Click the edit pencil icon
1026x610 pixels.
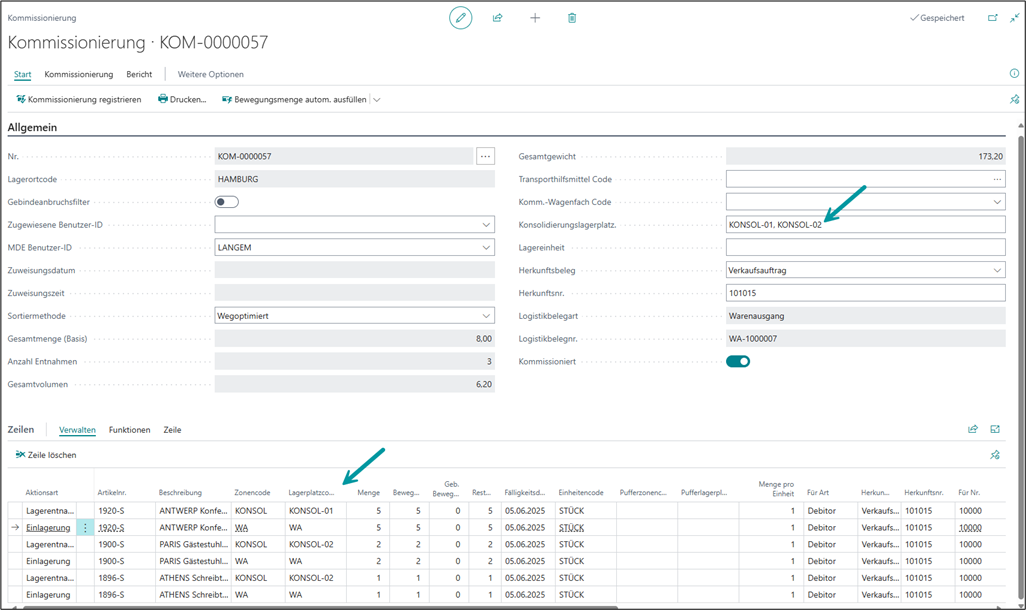pos(460,18)
